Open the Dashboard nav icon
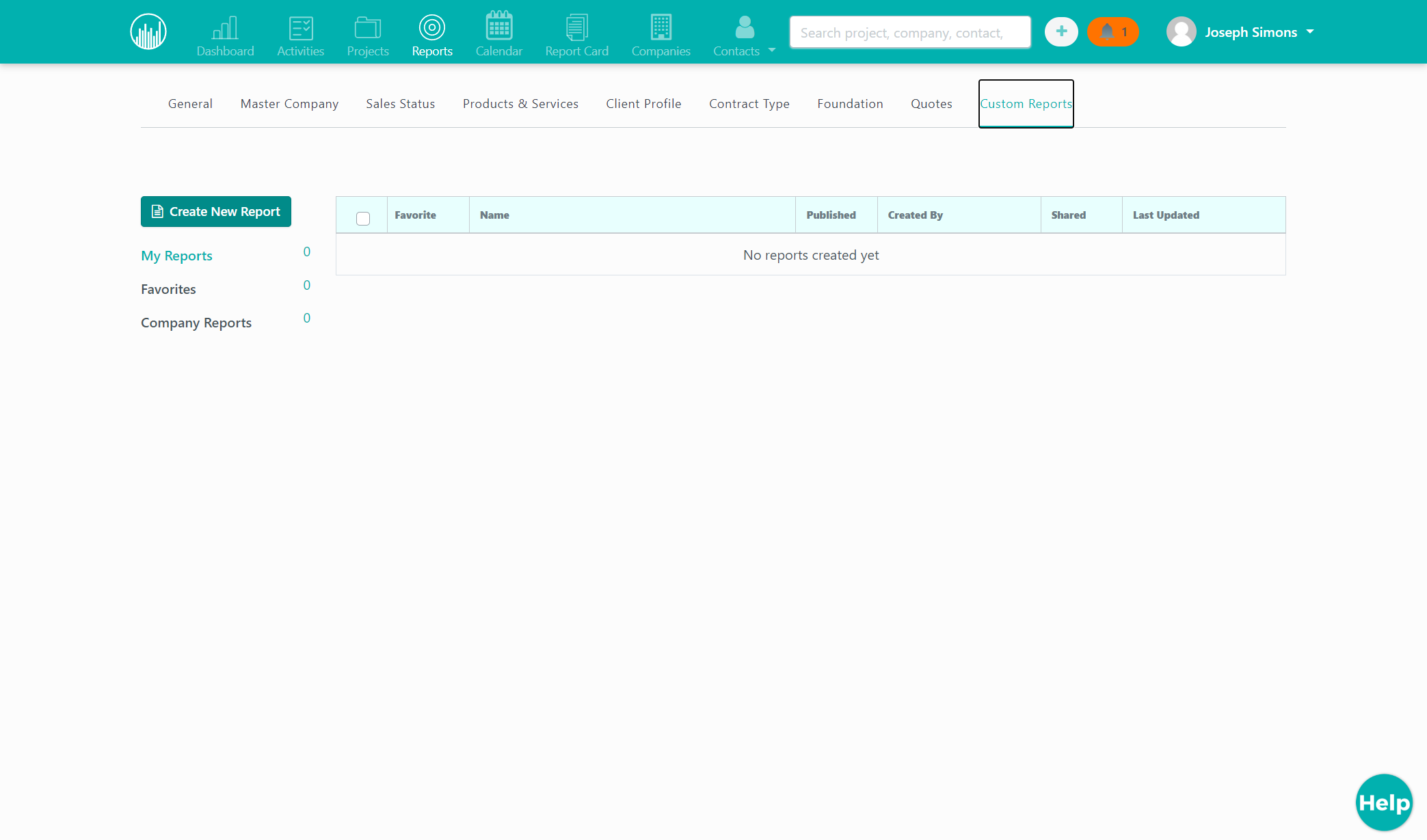Image resolution: width=1427 pixels, height=840 pixels. click(225, 28)
